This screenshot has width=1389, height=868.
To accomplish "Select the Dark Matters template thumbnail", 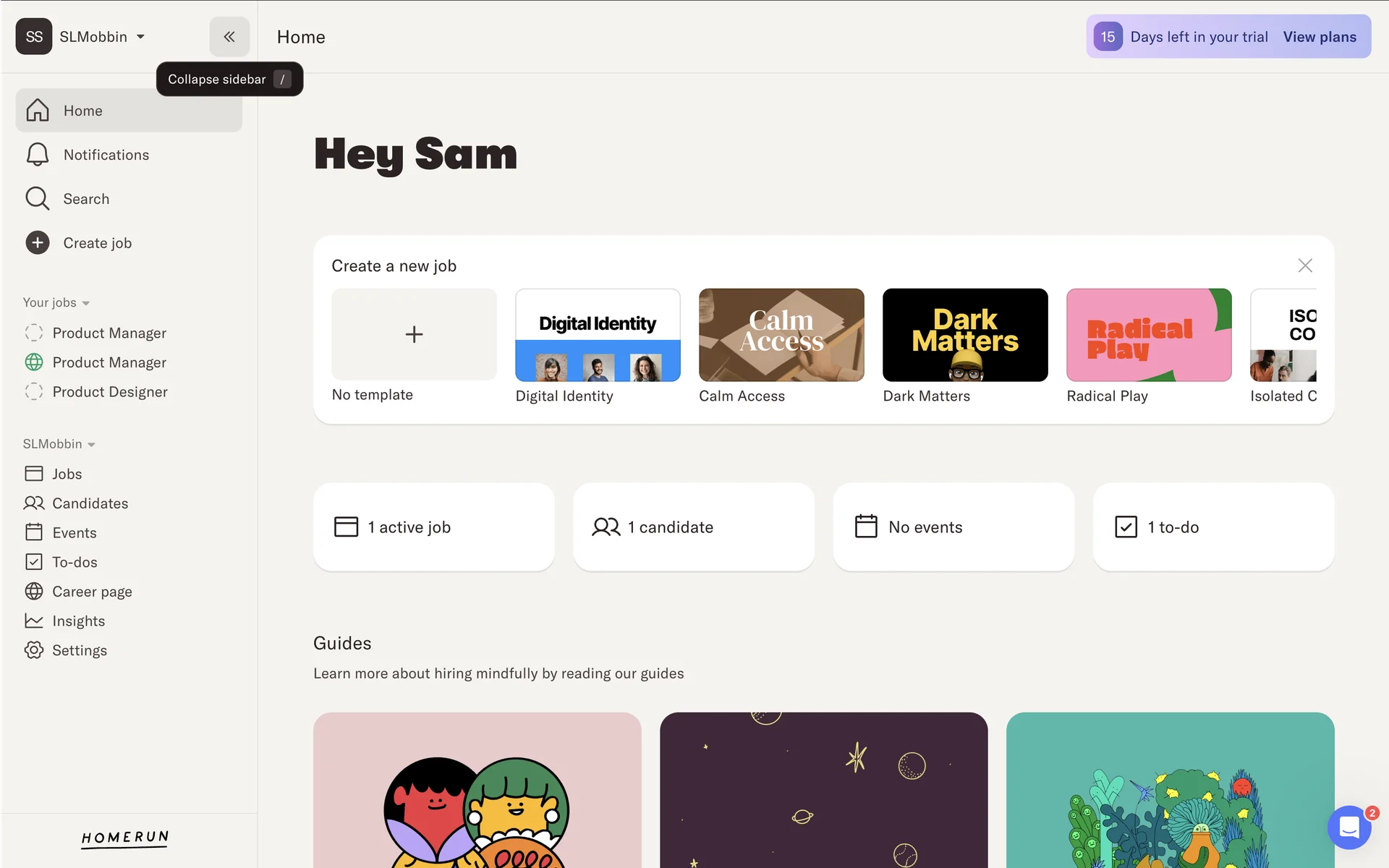I will 965,335.
